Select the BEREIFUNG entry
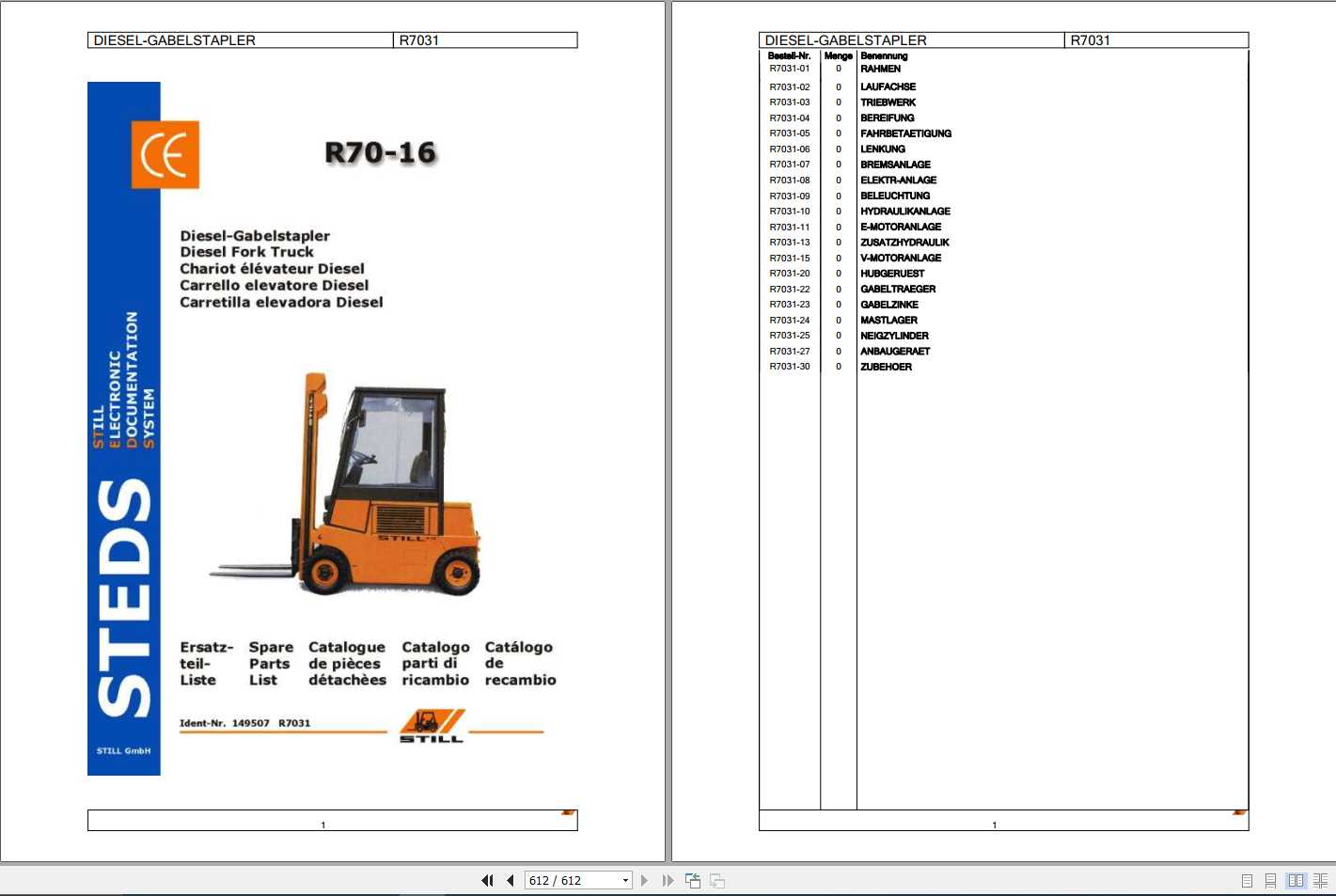The image size is (1336, 896). [x=888, y=118]
